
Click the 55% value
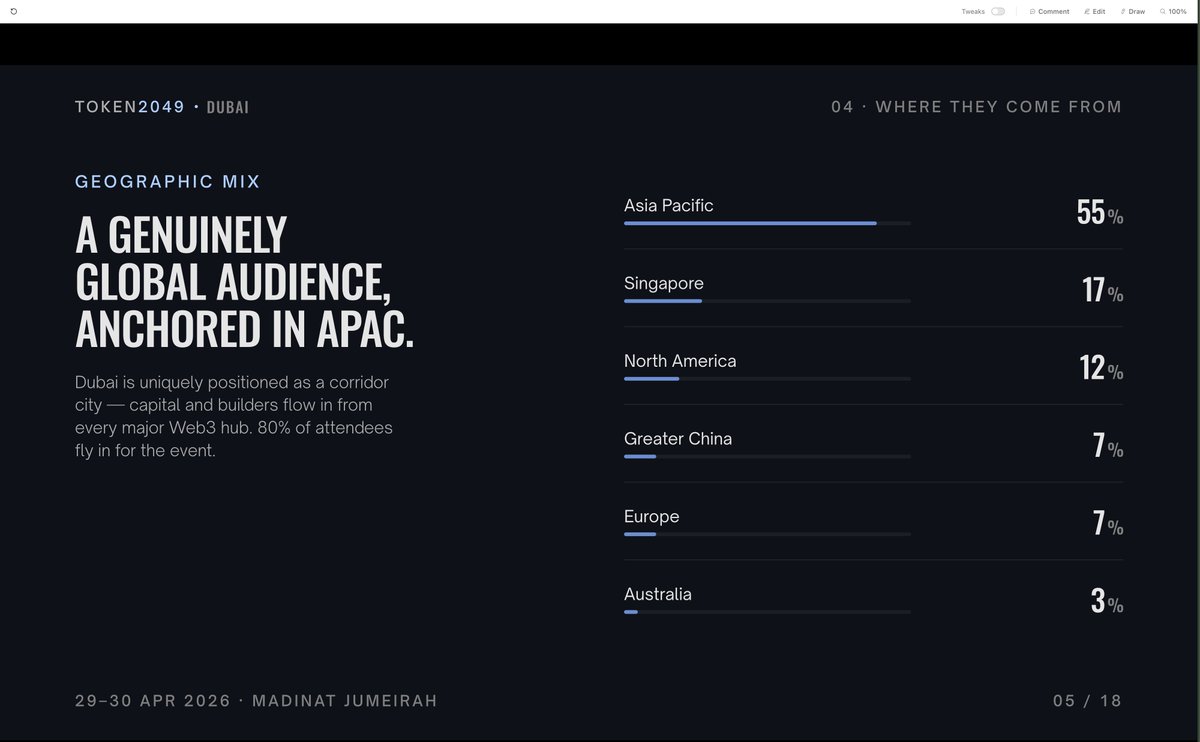[1100, 212]
